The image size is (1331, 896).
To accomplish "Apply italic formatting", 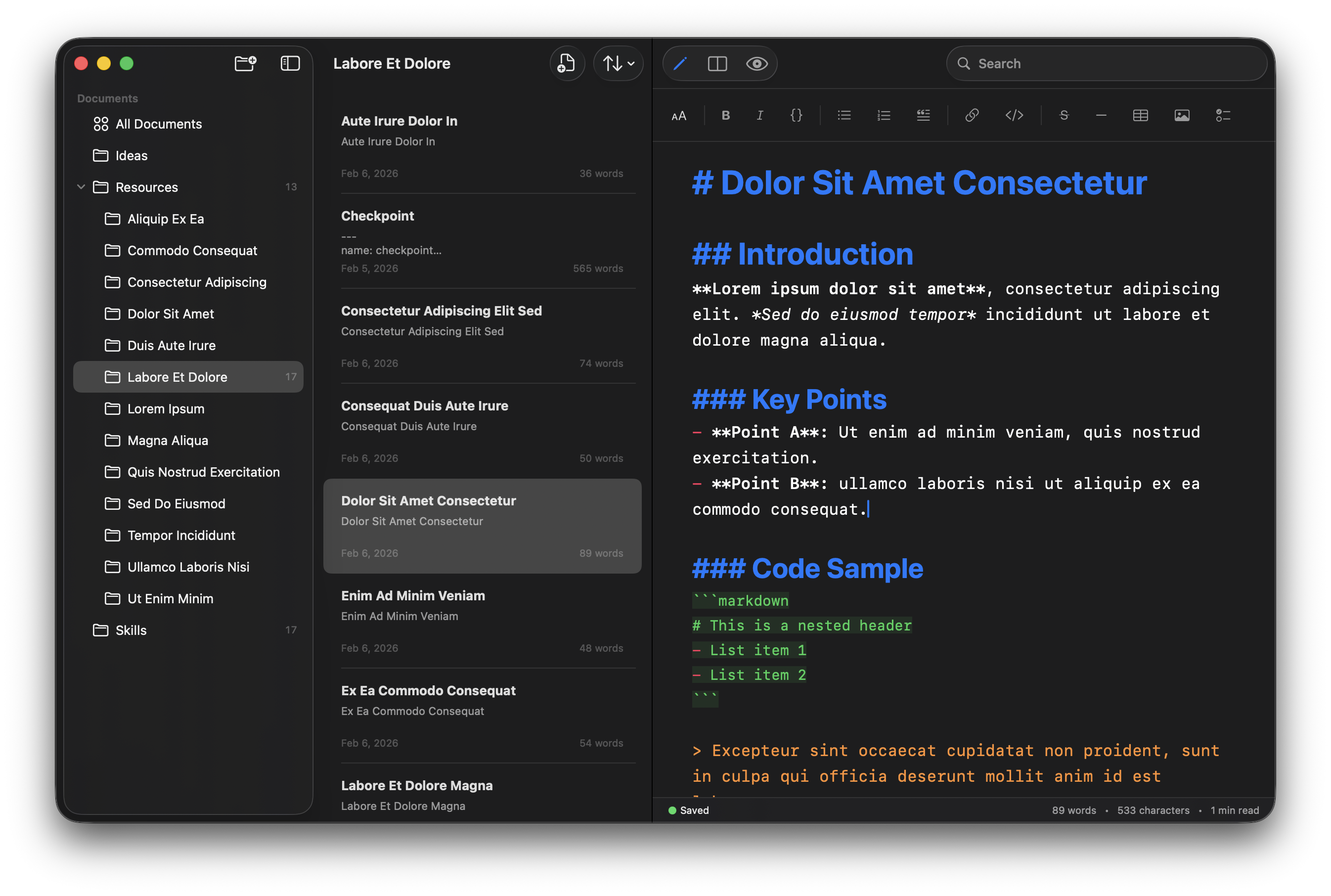I will (x=760, y=115).
